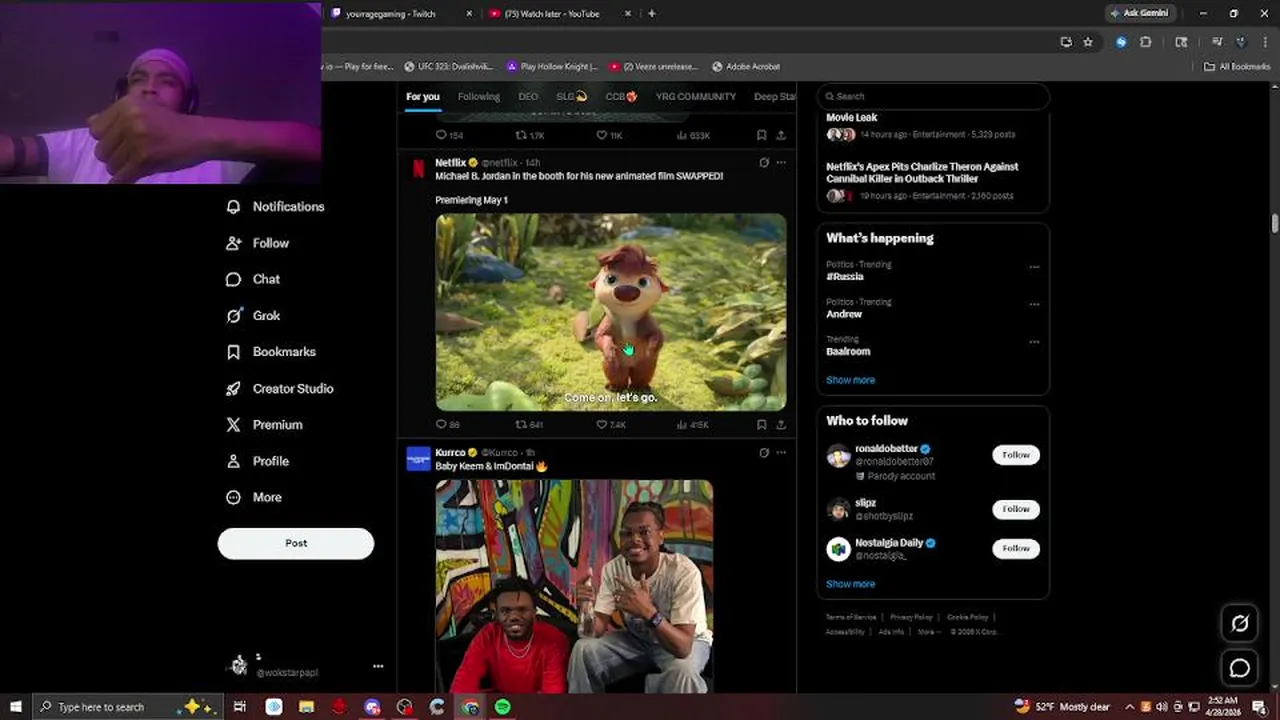Image resolution: width=1280 pixels, height=720 pixels.
Task: Click the taskbar search box
Action: [x=126, y=707]
